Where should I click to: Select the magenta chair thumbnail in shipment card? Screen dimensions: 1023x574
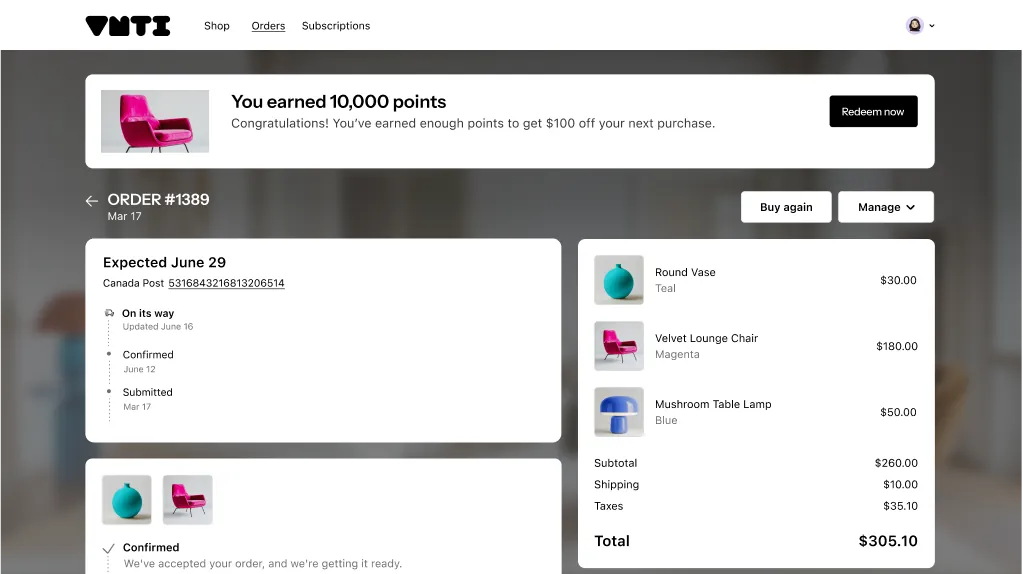187,500
